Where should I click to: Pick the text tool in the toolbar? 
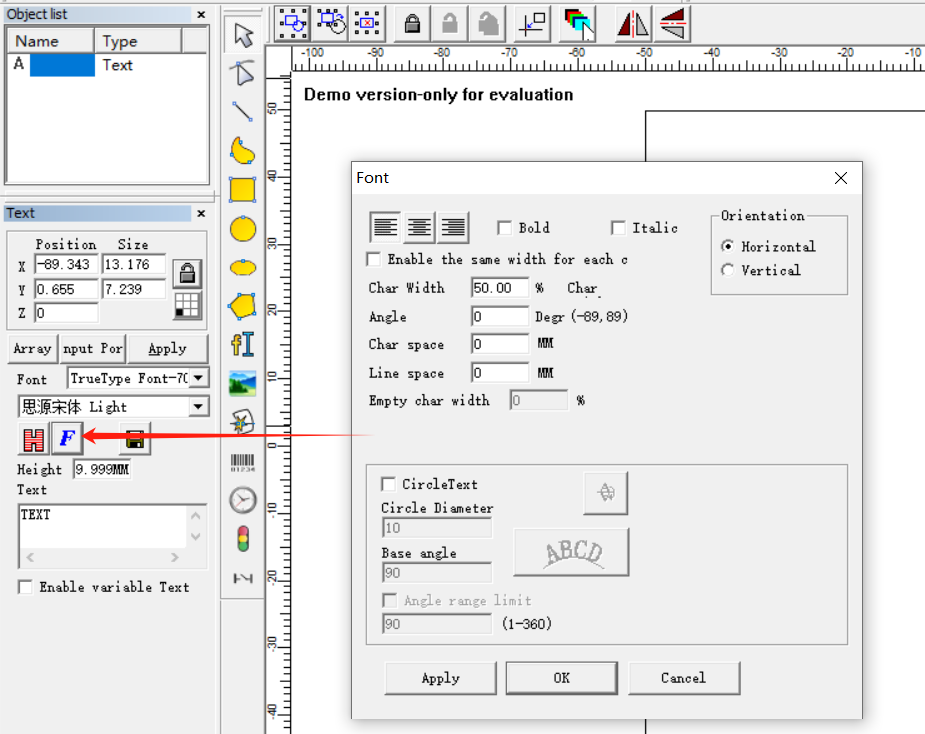click(x=242, y=345)
